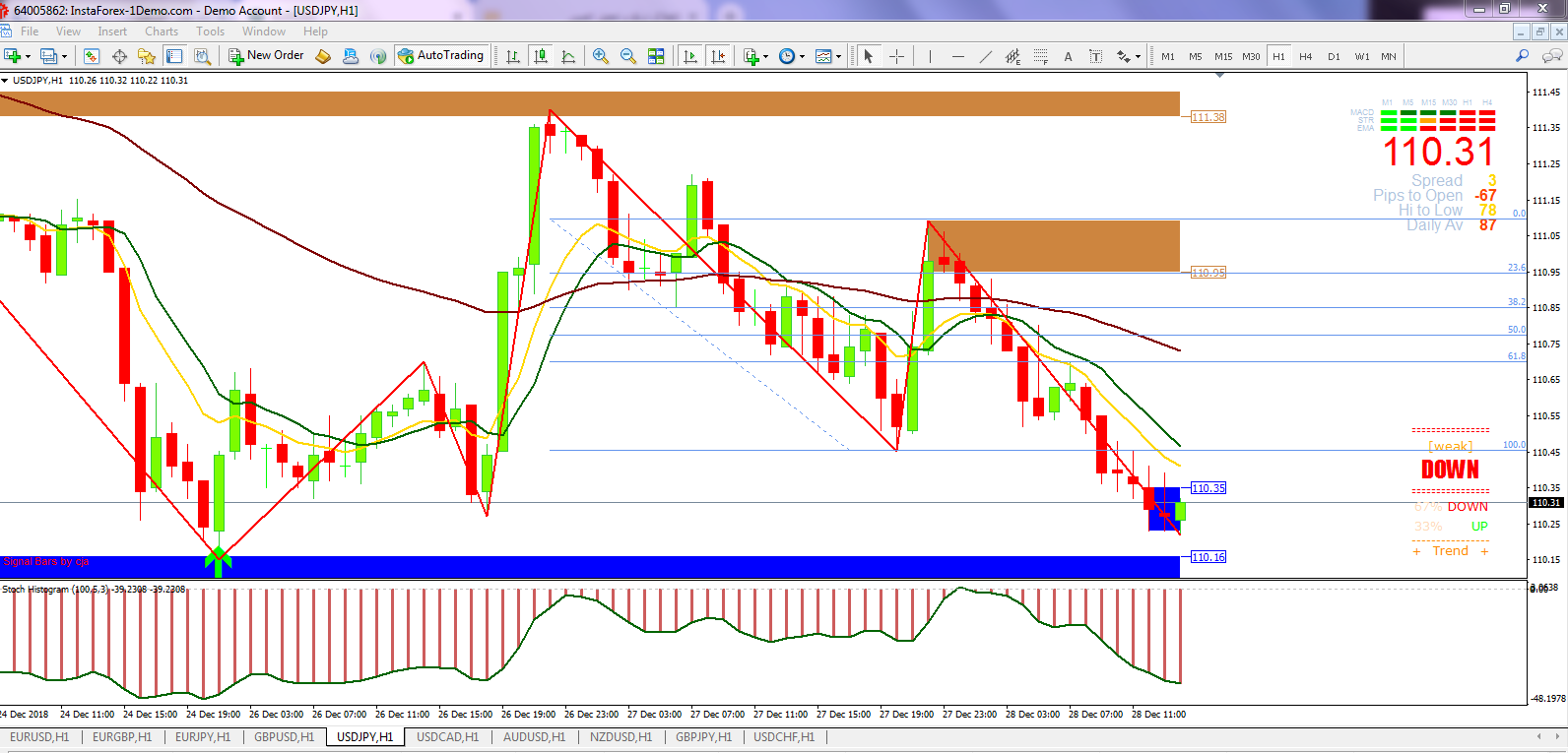Click the 110.16 price label
1568x753 pixels.
(x=1209, y=557)
